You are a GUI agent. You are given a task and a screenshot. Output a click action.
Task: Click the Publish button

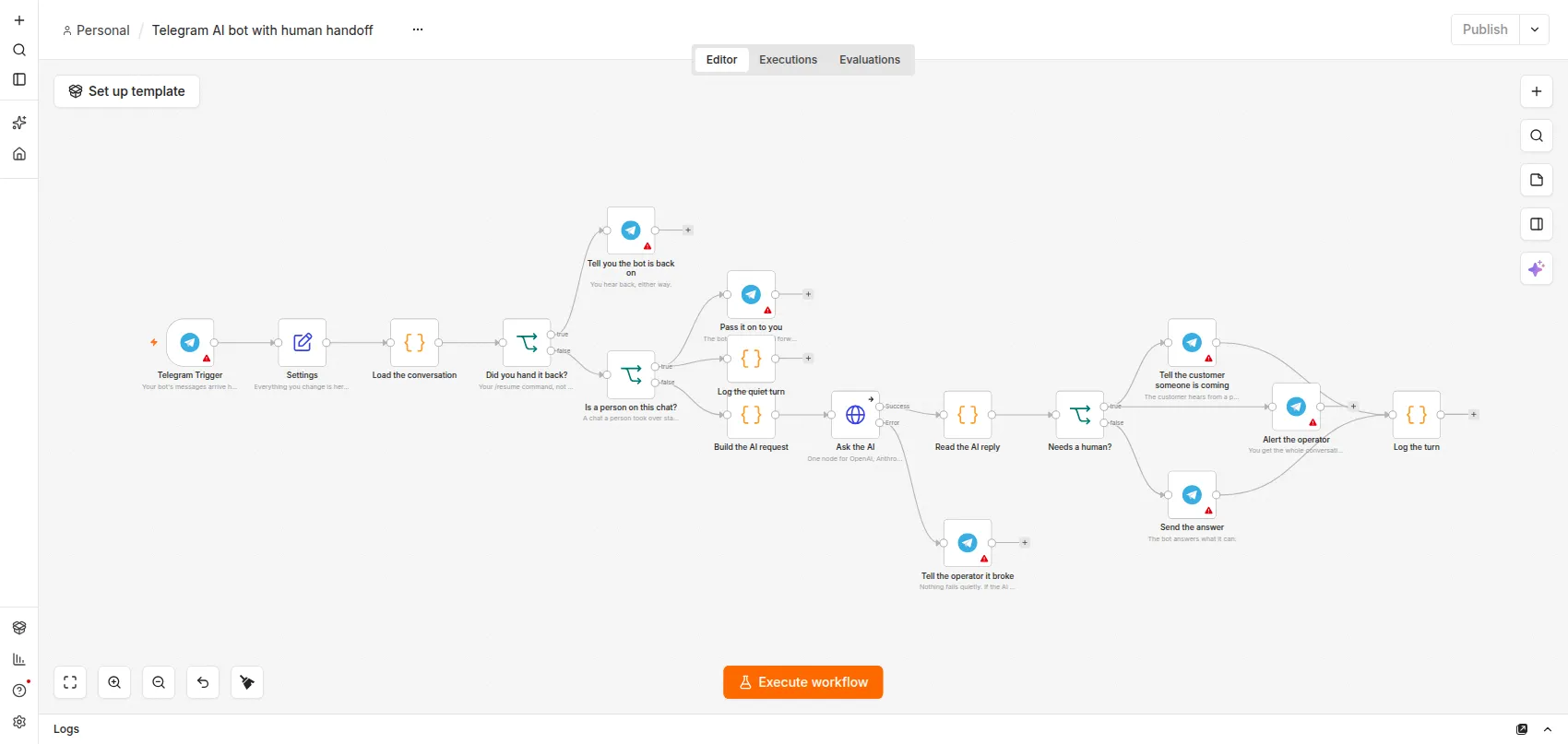point(1485,30)
